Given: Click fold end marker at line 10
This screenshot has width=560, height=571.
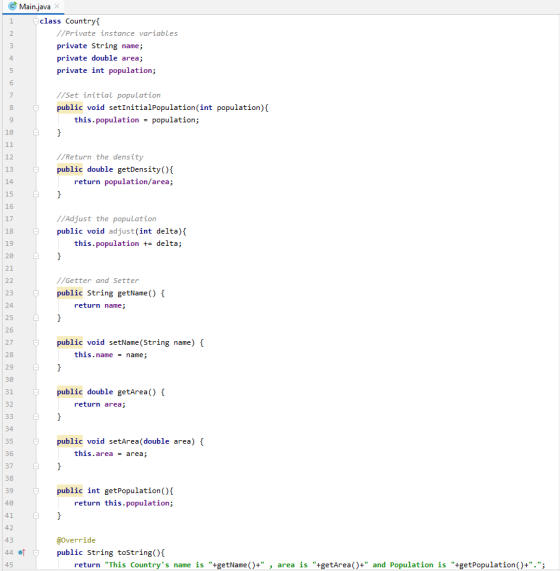Looking at the screenshot, I should pyautogui.click(x=36, y=132).
